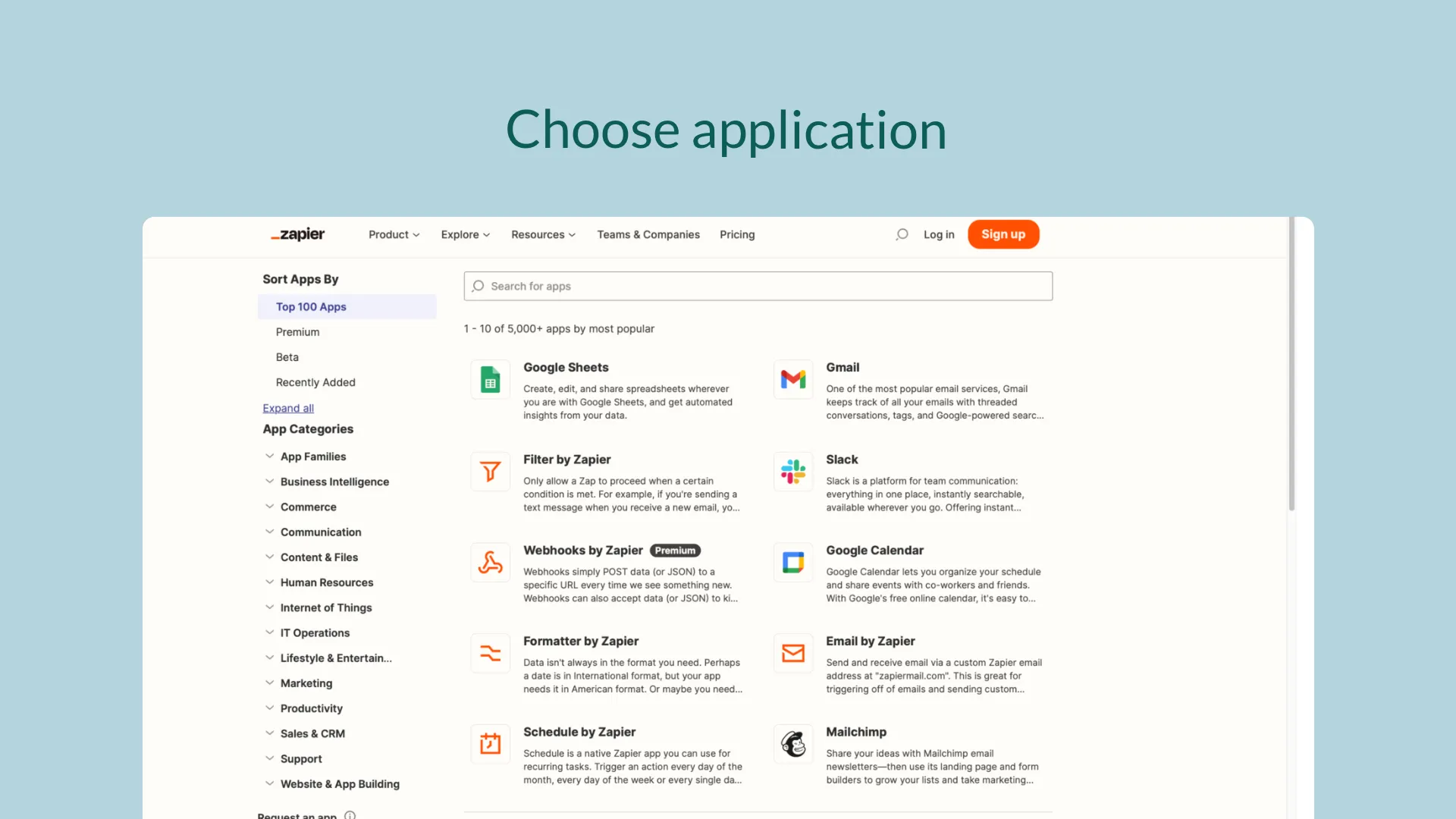Click the Search for apps field
1456x819 pixels.
758,286
